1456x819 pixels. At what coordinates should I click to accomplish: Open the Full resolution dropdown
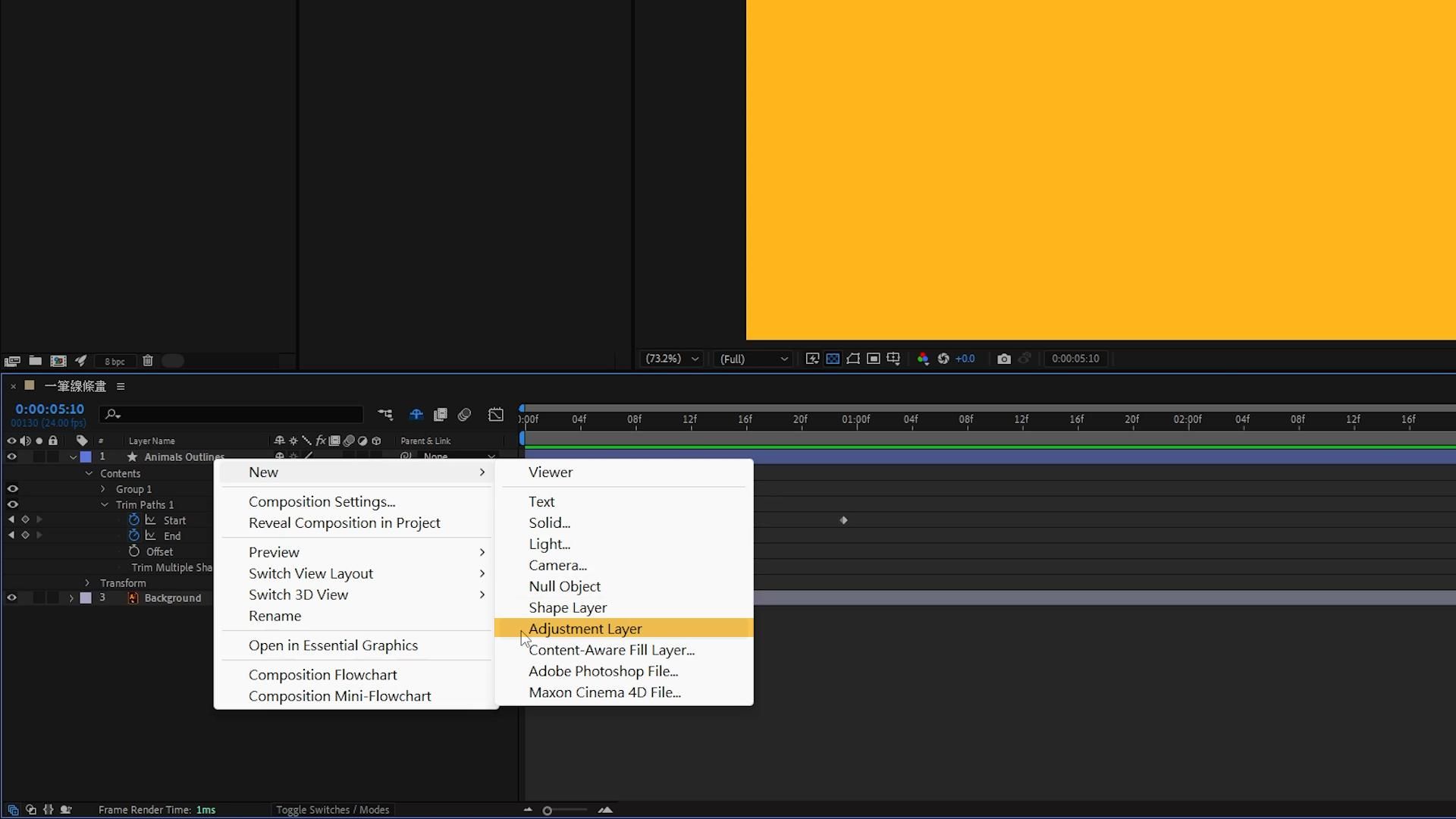pos(753,359)
